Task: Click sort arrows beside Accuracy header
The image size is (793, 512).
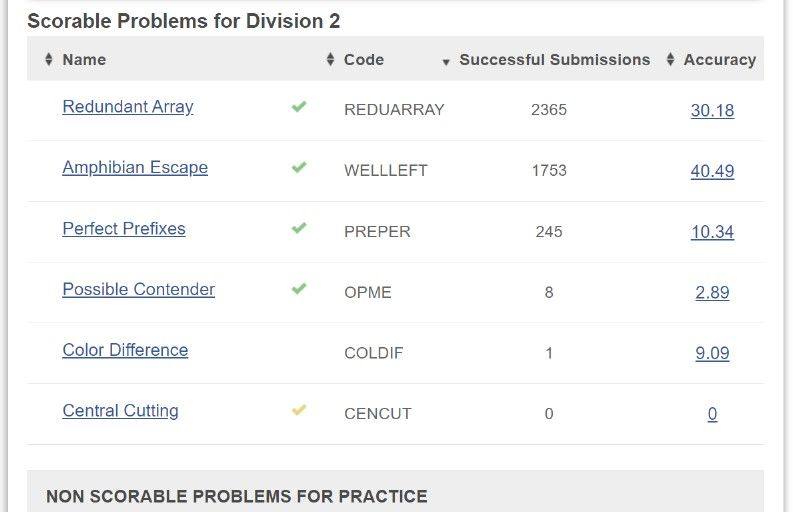Action: pyautogui.click(x=670, y=59)
